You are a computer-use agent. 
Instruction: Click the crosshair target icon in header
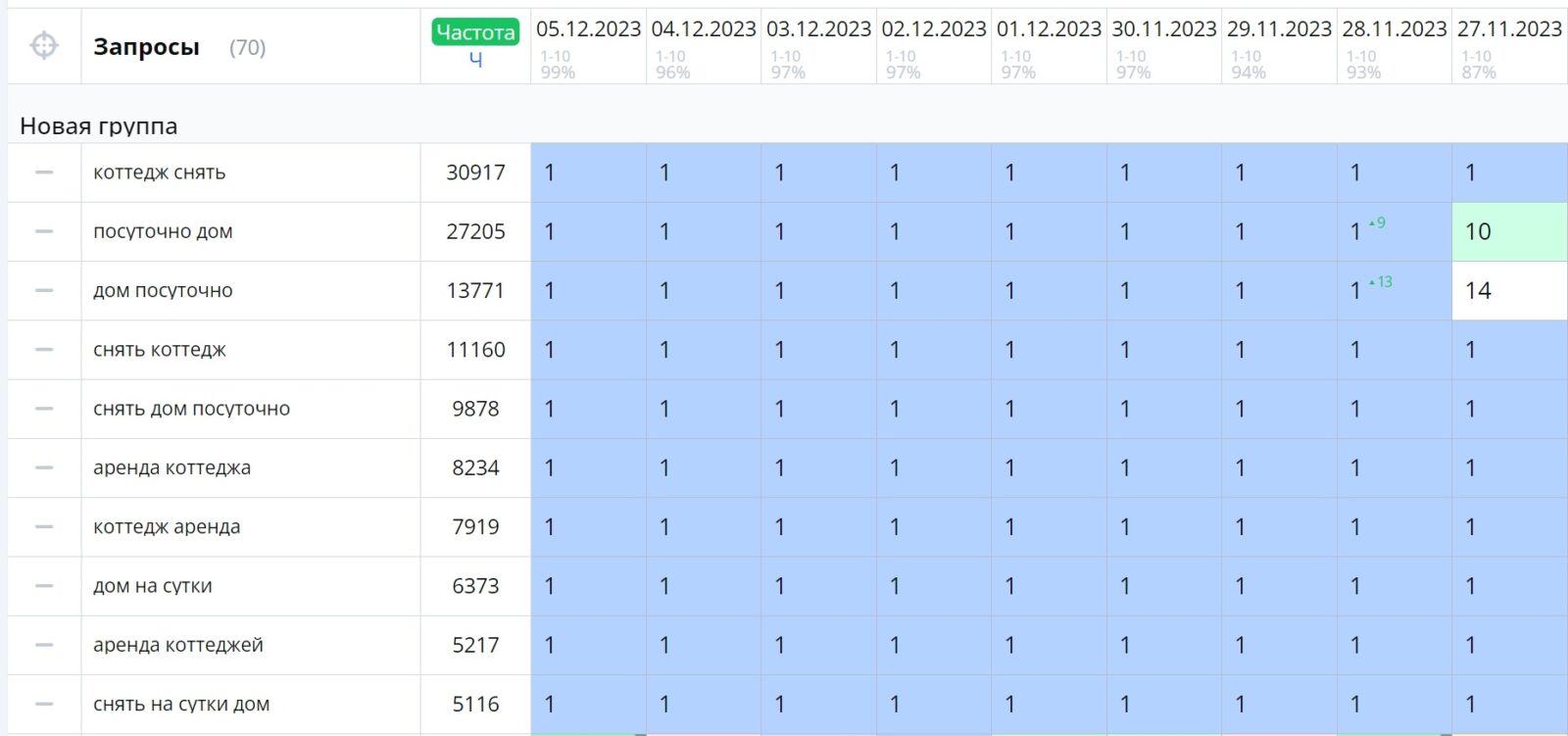tap(44, 46)
